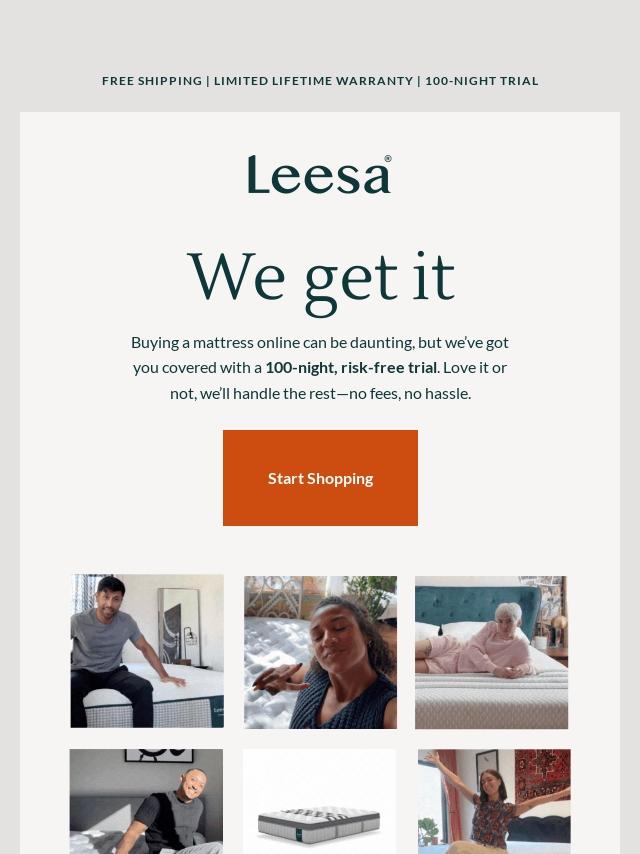The image size is (640, 854).
Task: Open photo of woman with arms raised
Action: 494,801
